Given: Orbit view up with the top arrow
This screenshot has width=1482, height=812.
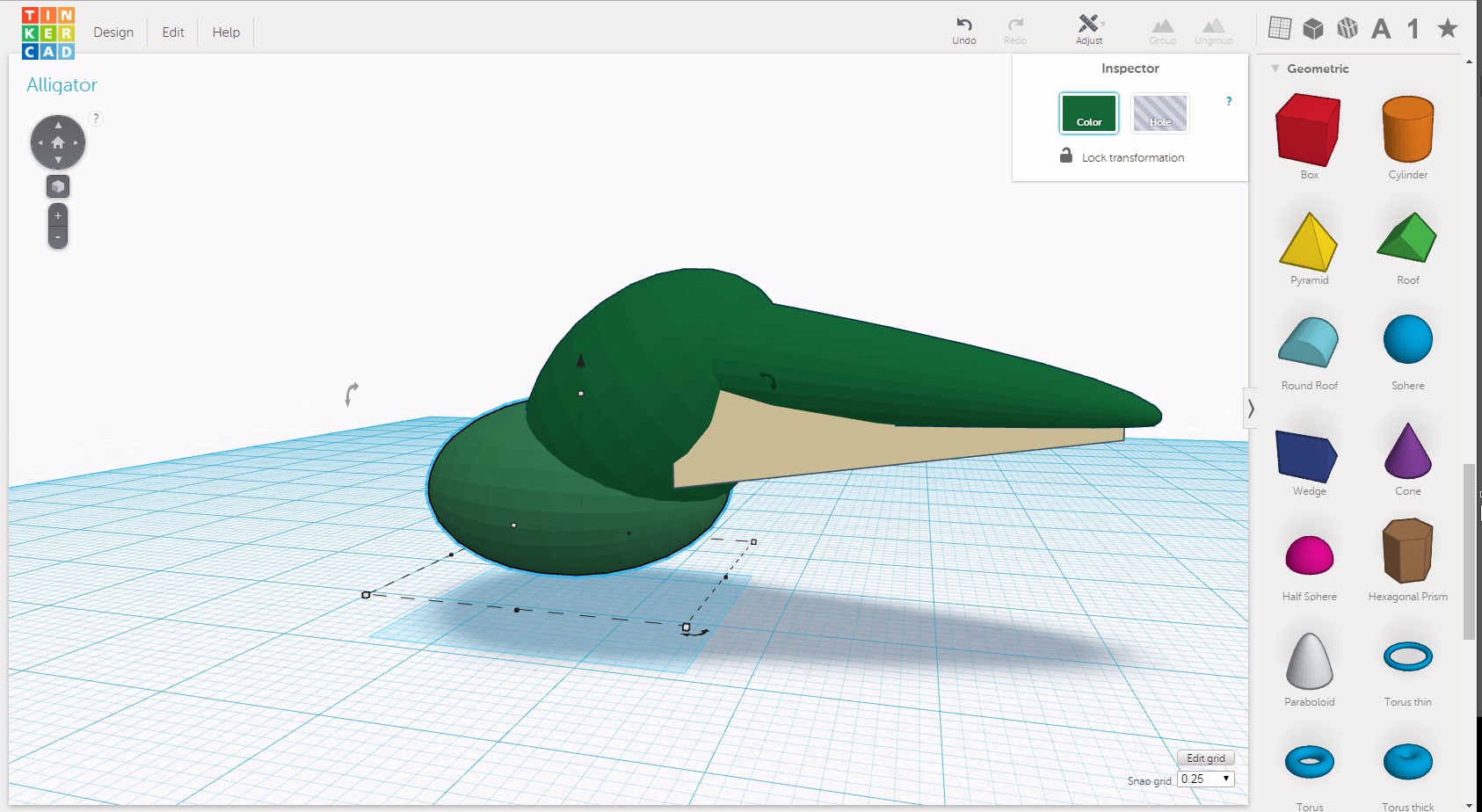Looking at the screenshot, I should click(58, 125).
